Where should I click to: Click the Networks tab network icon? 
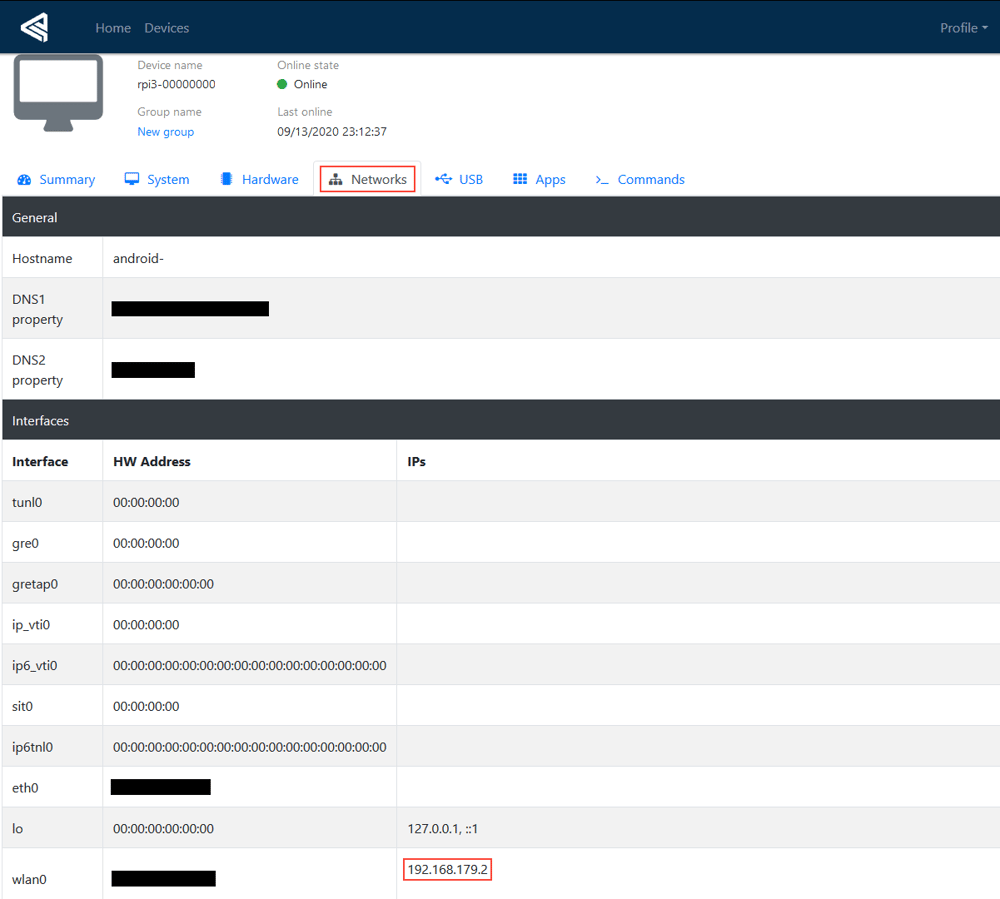(x=335, y=180)
